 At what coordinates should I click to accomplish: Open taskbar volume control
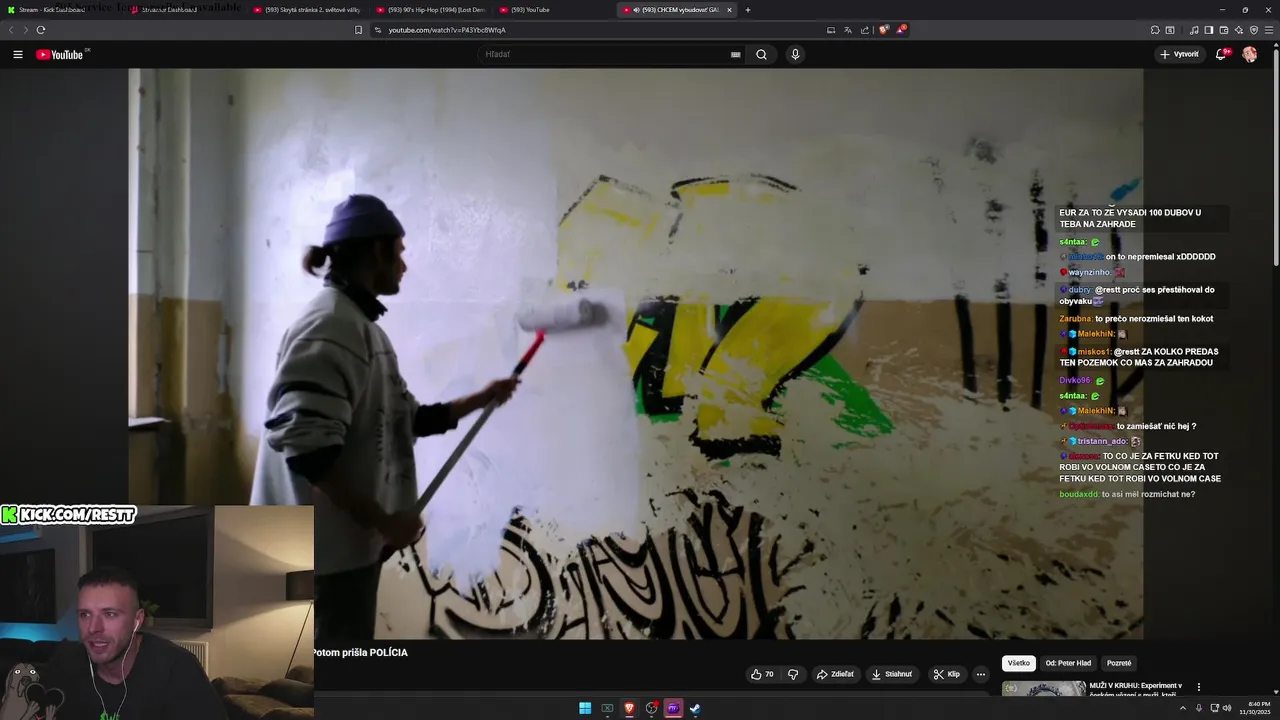1227,708
